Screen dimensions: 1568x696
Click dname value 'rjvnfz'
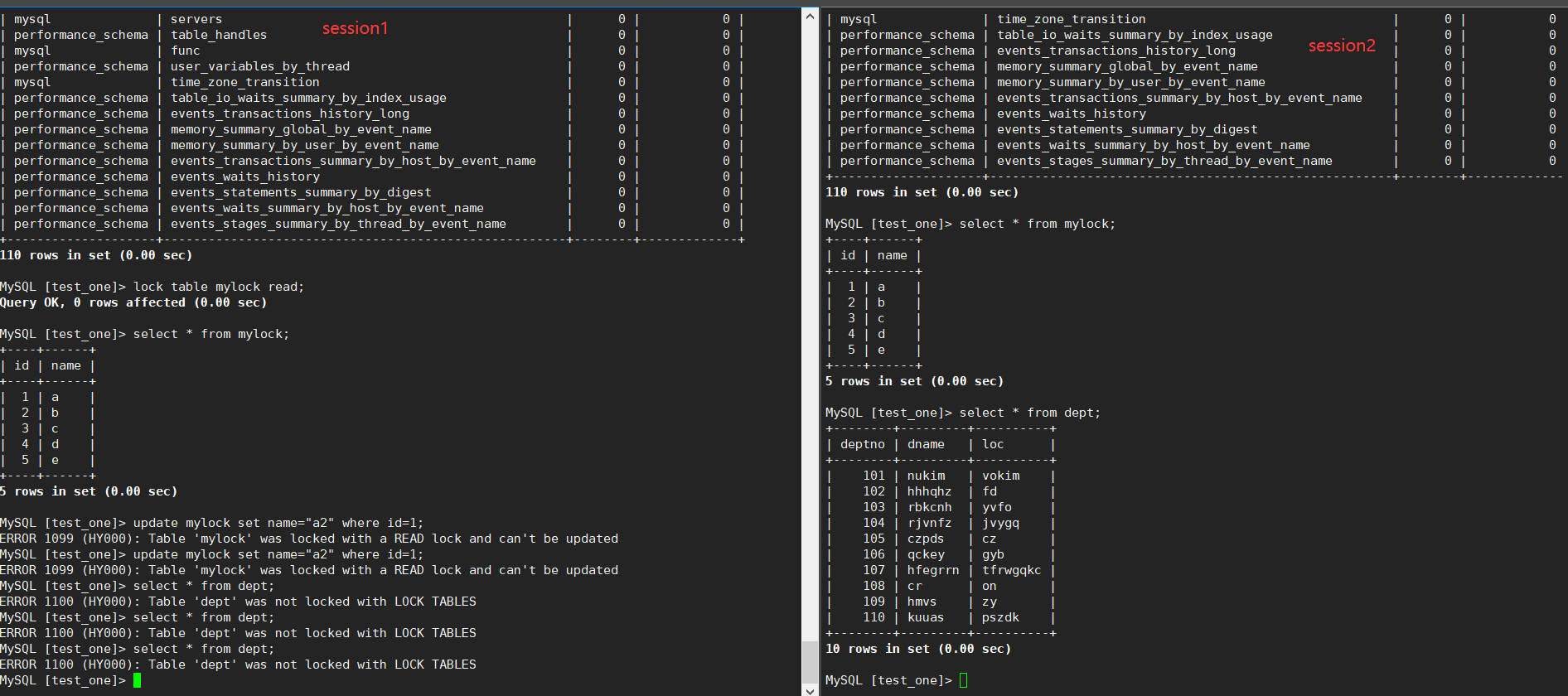[930, 523]
